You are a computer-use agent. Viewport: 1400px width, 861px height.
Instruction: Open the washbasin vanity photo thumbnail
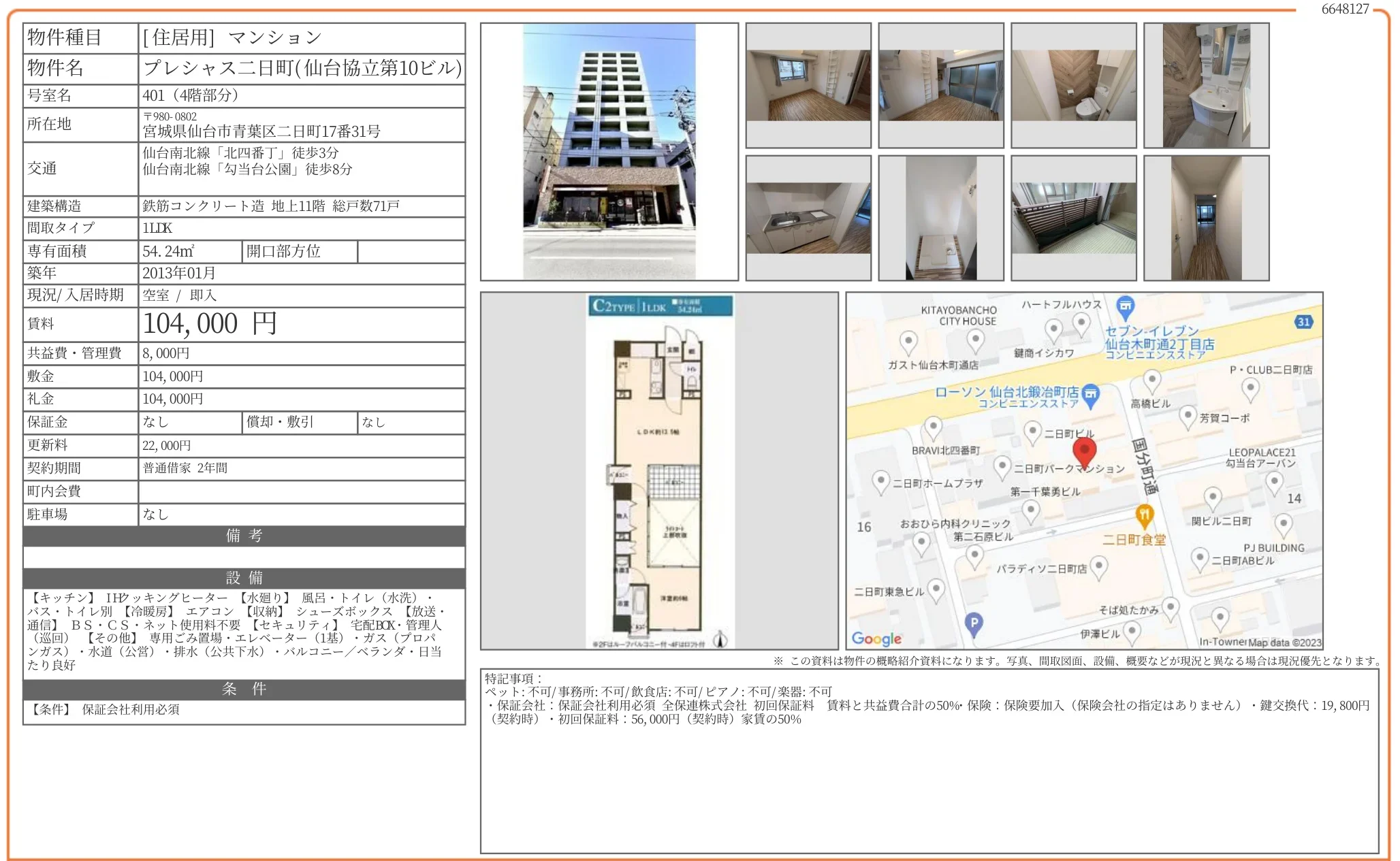pyautogui.click(x=1207, y=85)
